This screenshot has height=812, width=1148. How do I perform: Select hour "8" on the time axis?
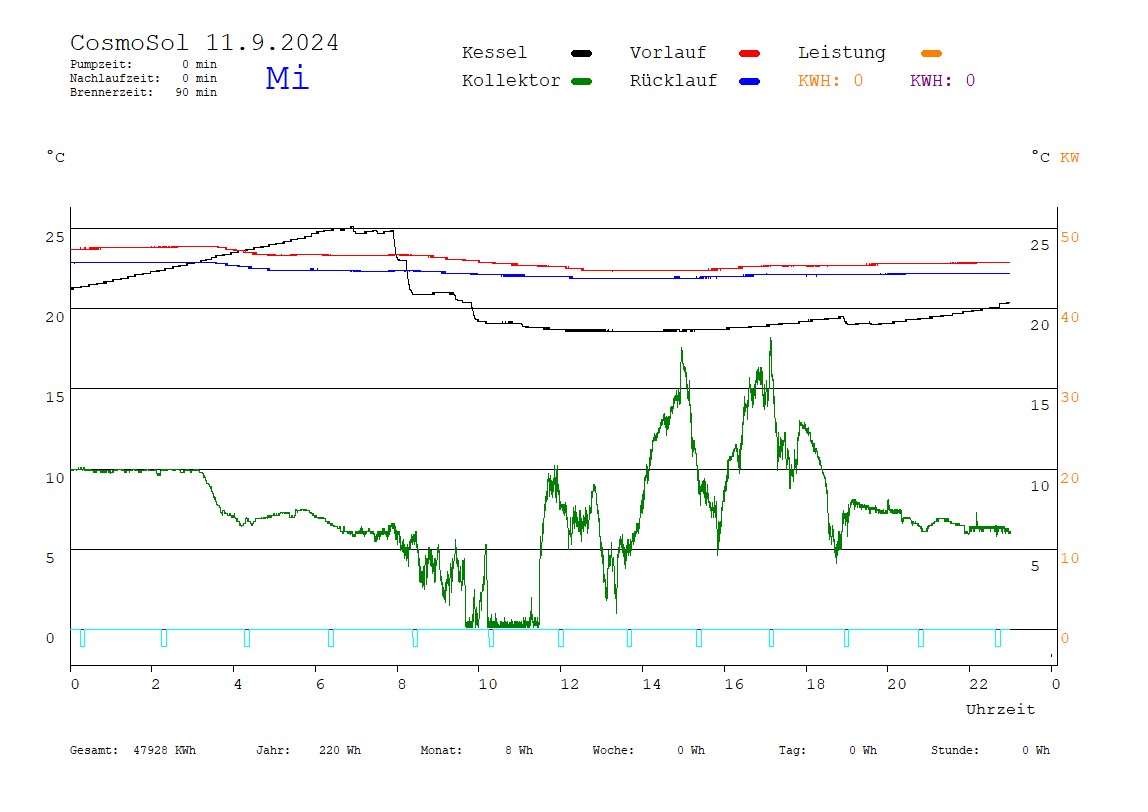[402, 685]
